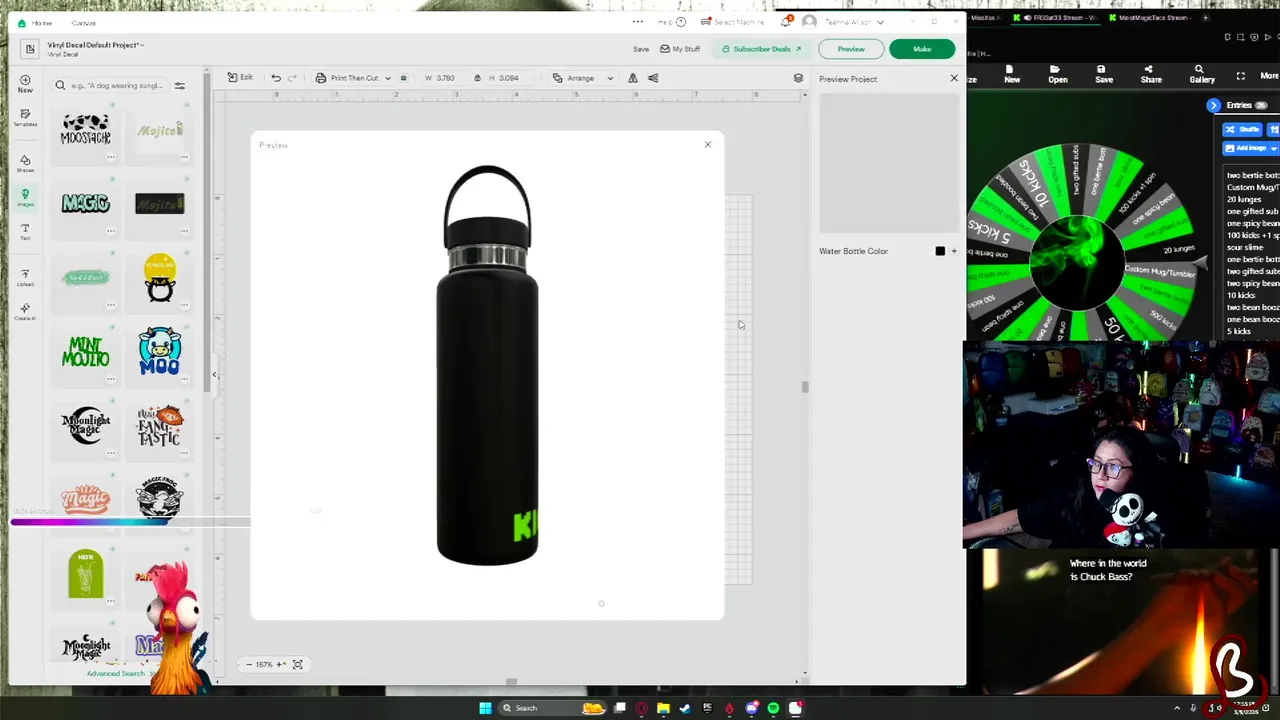Screen dimensions: 1280x720
Task: Select the Fang Tastic image thumbnail
Action: [160, 427]
